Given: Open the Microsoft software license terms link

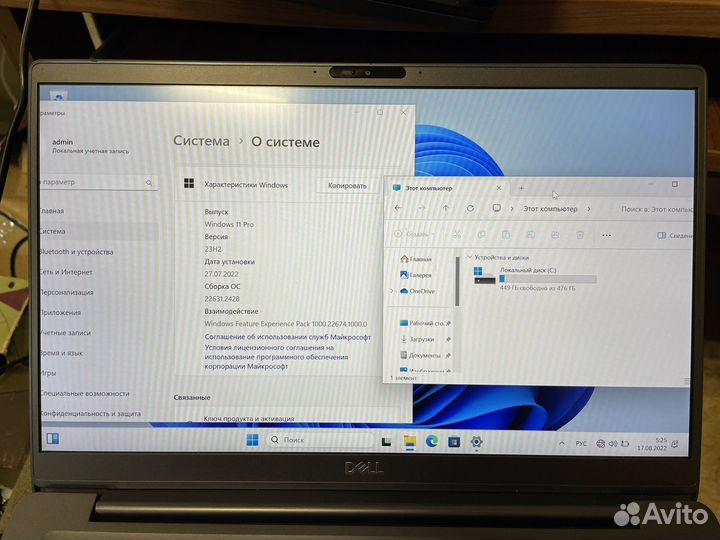Looking at the screenshot, I should 276,357.
